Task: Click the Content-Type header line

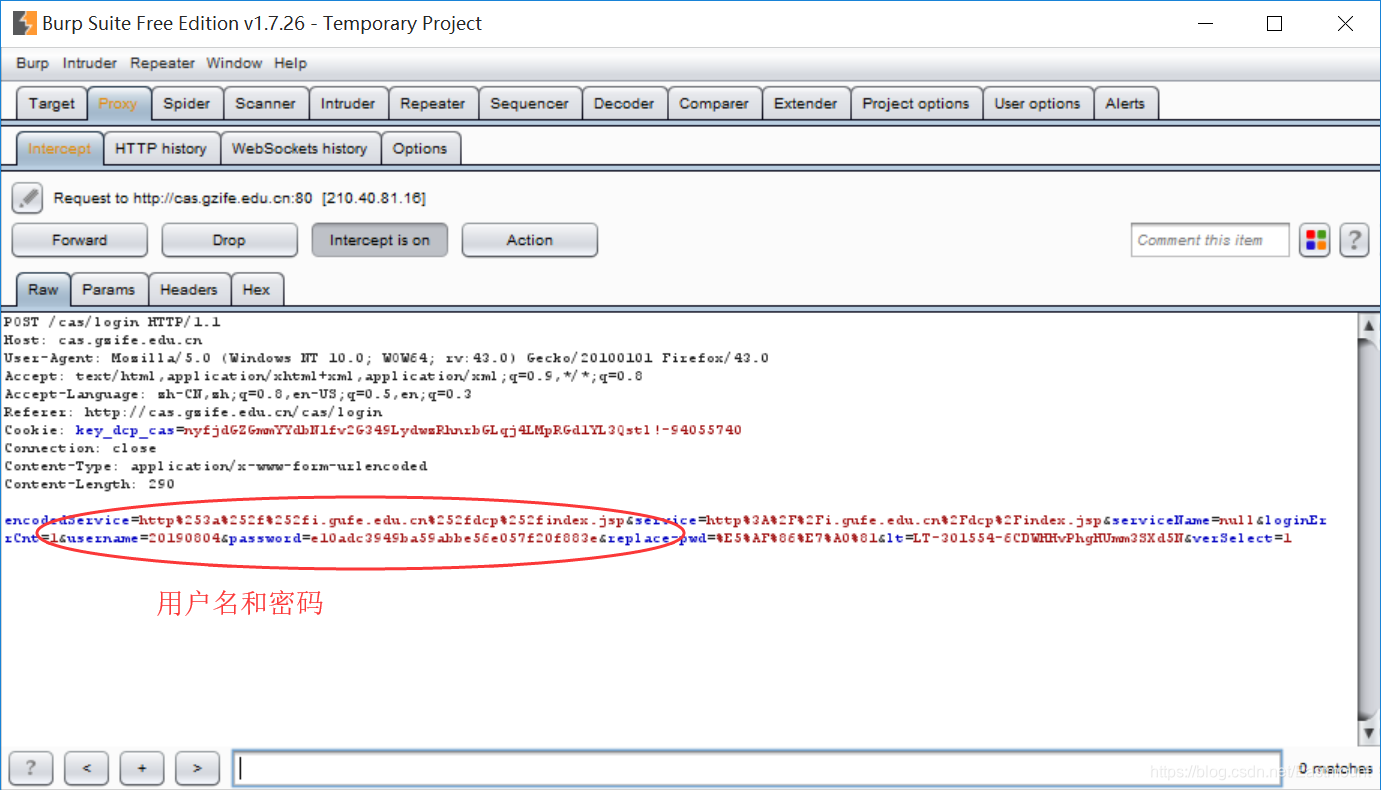Action: [x=216, y=466]
